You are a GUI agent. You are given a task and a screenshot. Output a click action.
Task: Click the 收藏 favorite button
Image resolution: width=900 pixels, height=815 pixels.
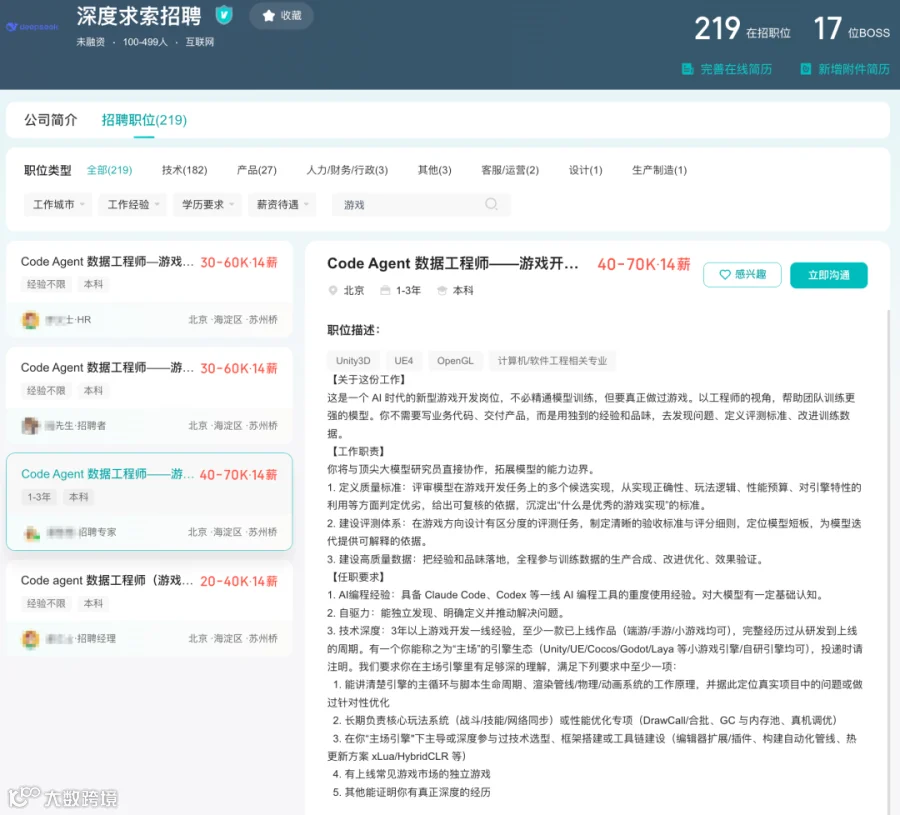(281, 15)
